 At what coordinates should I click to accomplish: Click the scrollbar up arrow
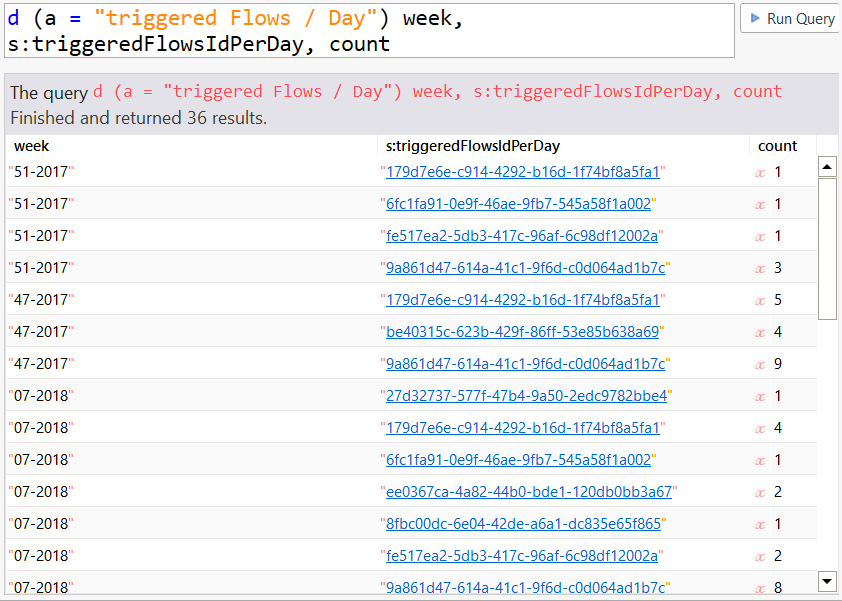click(827, 166)
